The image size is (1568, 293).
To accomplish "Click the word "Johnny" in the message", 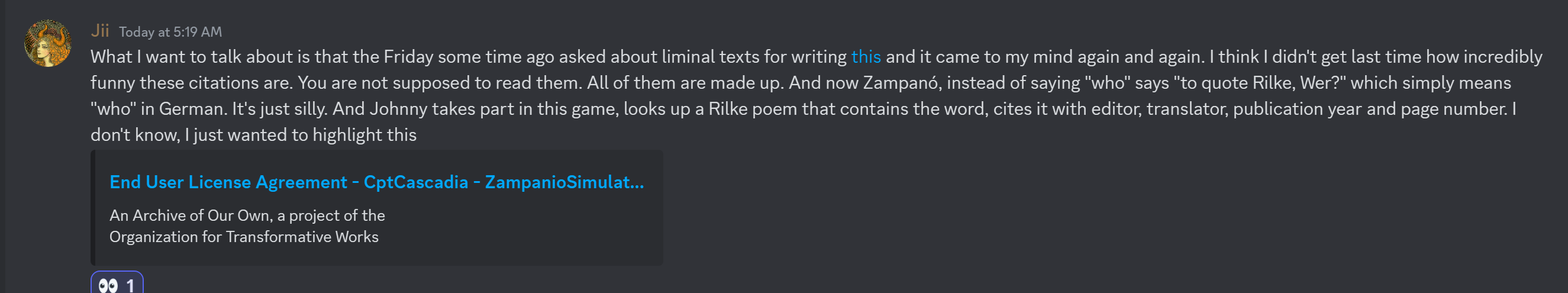I will tap(398, 109).
